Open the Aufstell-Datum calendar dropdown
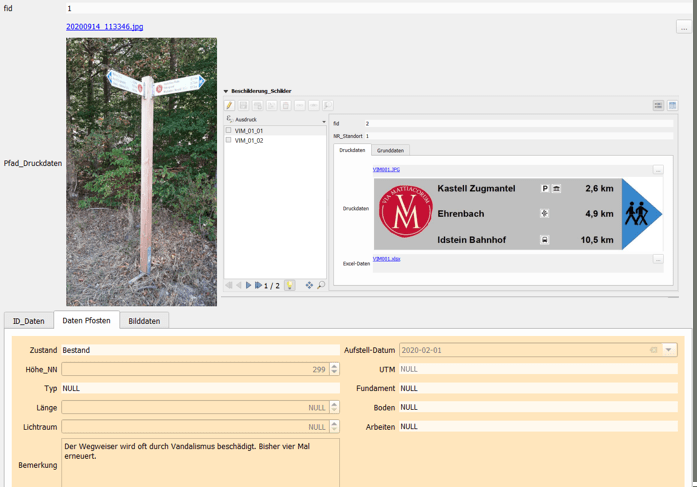Viewport: 697px width, 487px height. [669, 350]
